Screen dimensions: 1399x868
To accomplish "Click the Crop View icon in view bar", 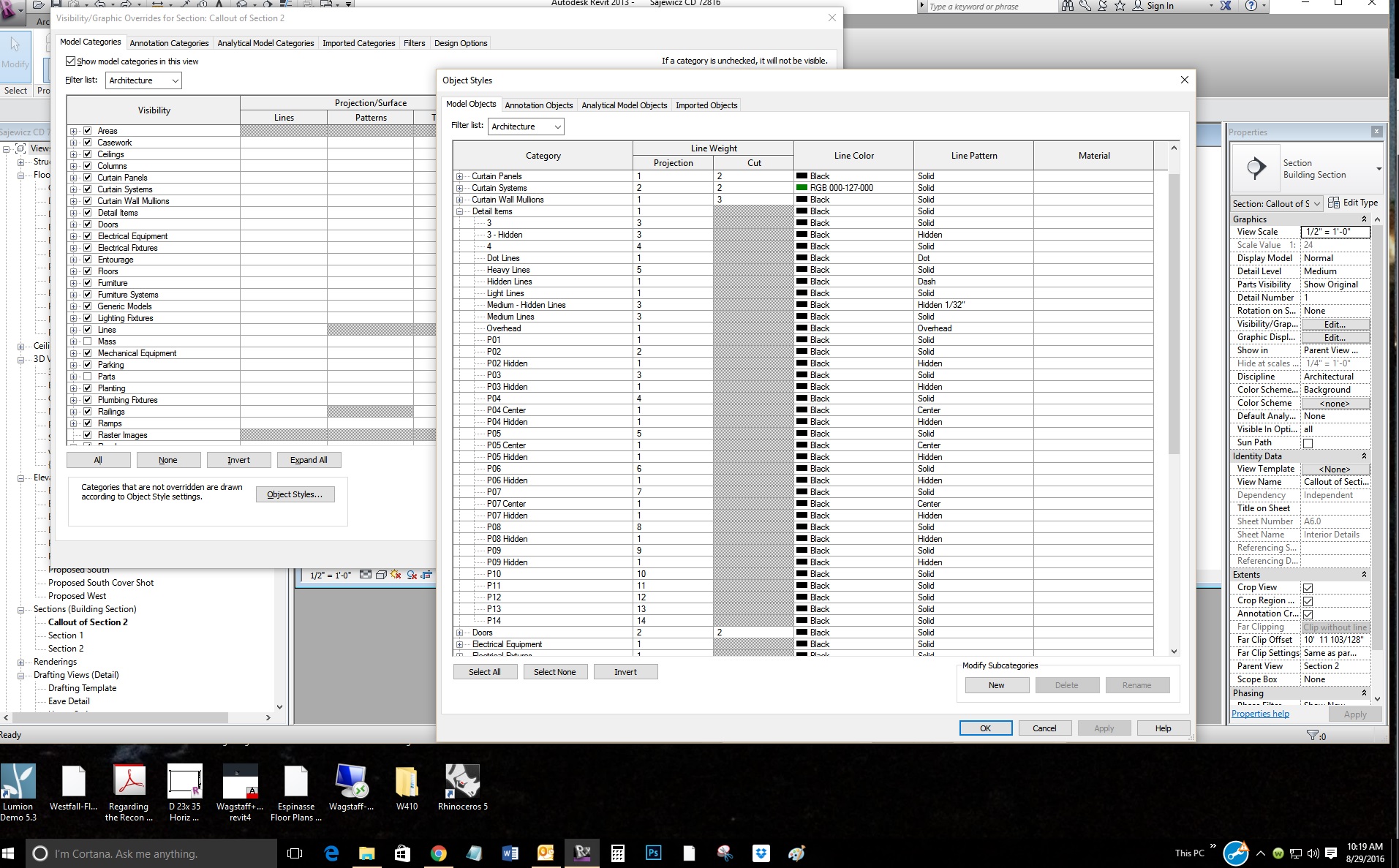I will pos(427,575).
